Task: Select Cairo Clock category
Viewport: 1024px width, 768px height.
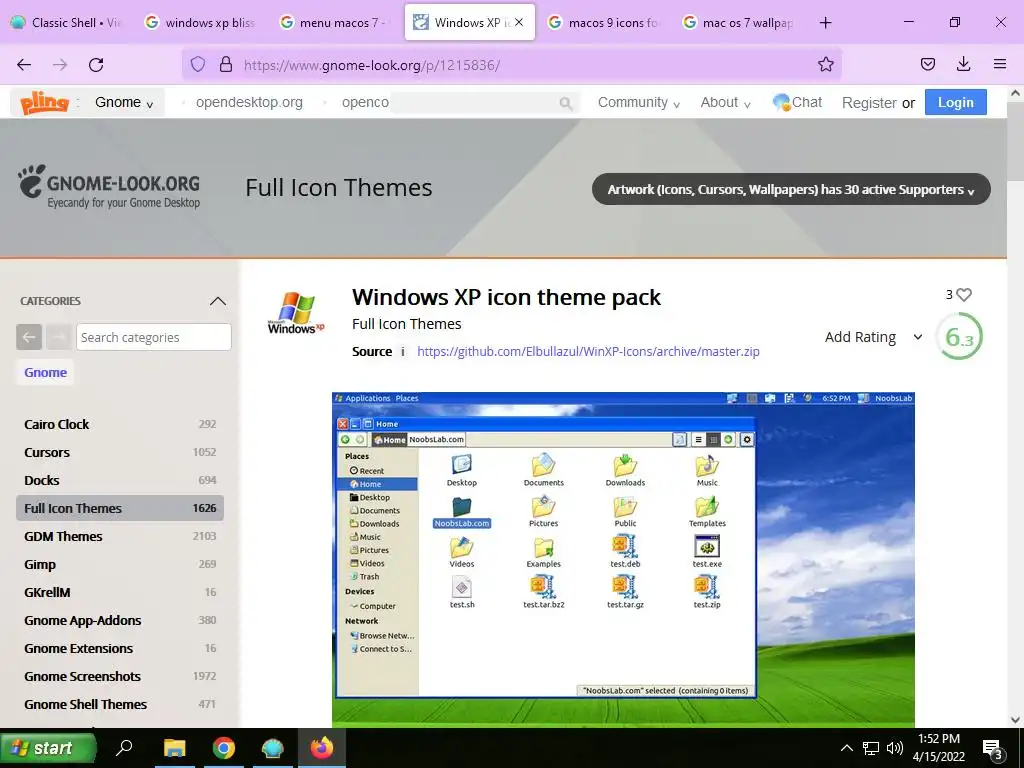Action: click(x=120, y=424)
